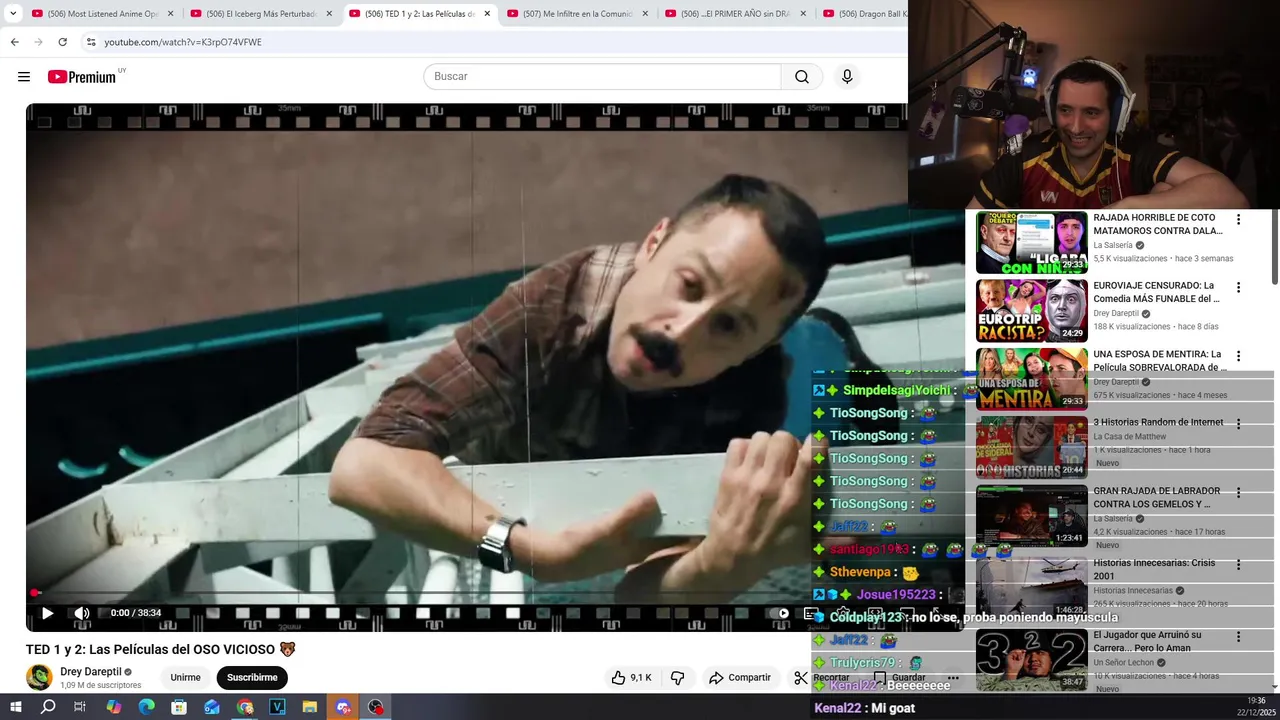Open 'RAJADA HORRIBLE DE COTO' thumbnail
Image resolution: width=1280 pixels, height=720 pixels.
pyautogui.click(x=1031, y=242)
